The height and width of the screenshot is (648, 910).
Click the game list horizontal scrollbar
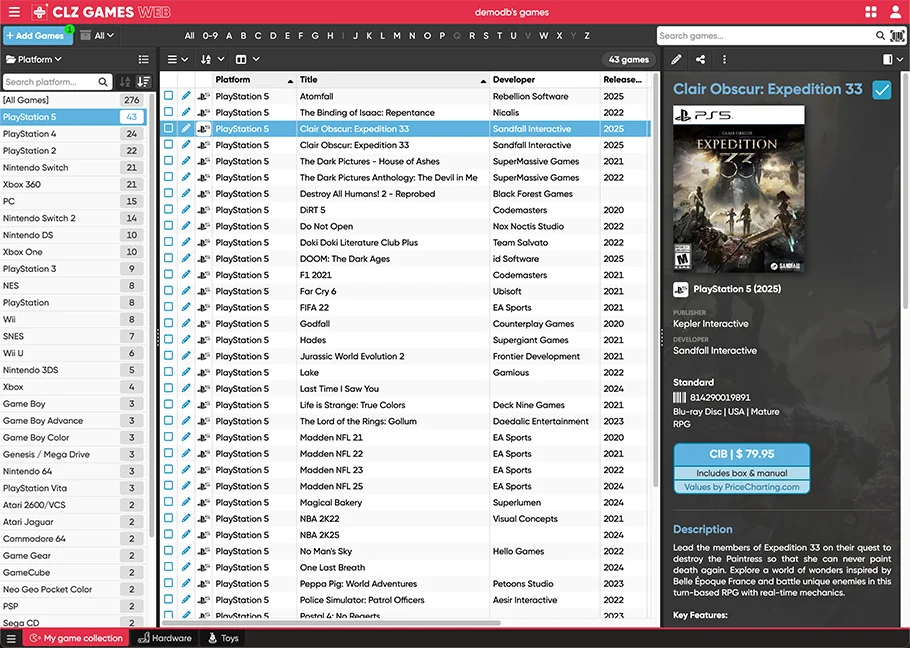[x=331, y=623]
